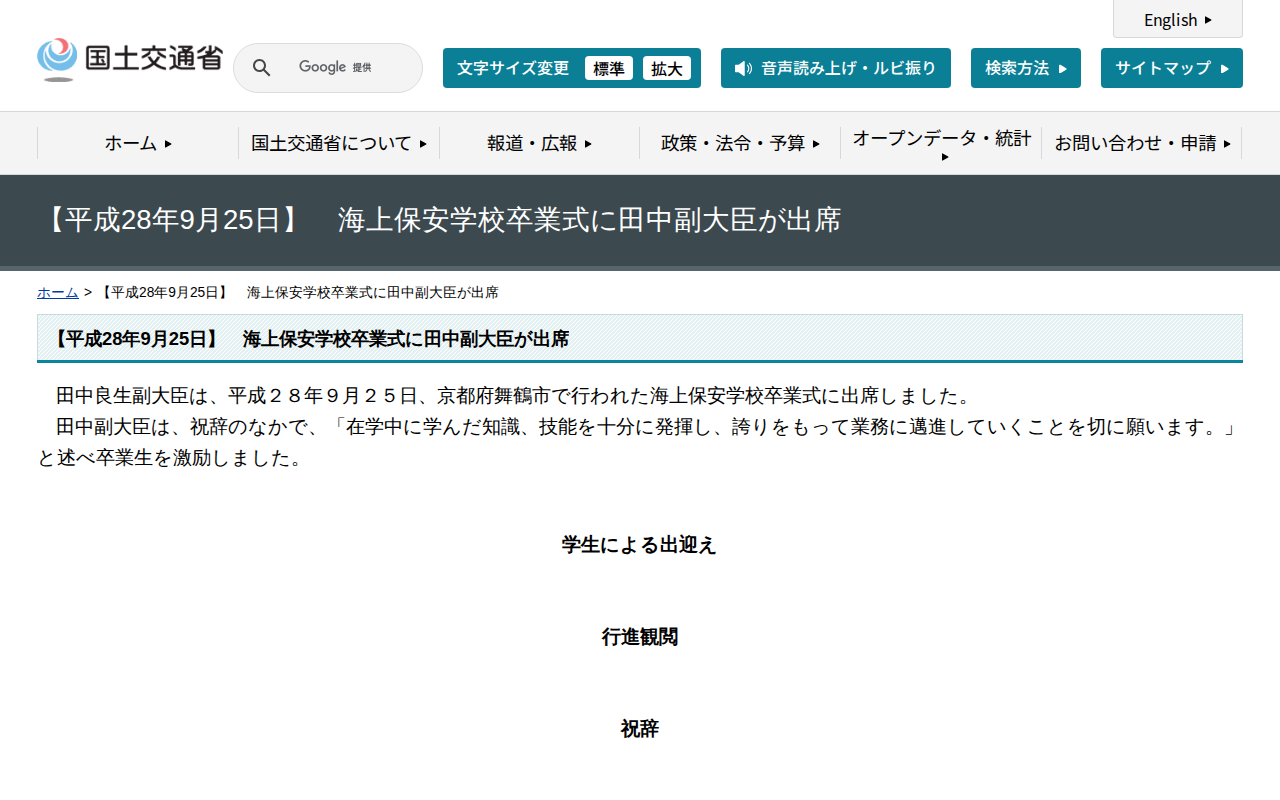The height and width of the screenshot is (800, 1280).
Task: Click the breadcrumb arrow after ホーム
Action: click(88, 292)
